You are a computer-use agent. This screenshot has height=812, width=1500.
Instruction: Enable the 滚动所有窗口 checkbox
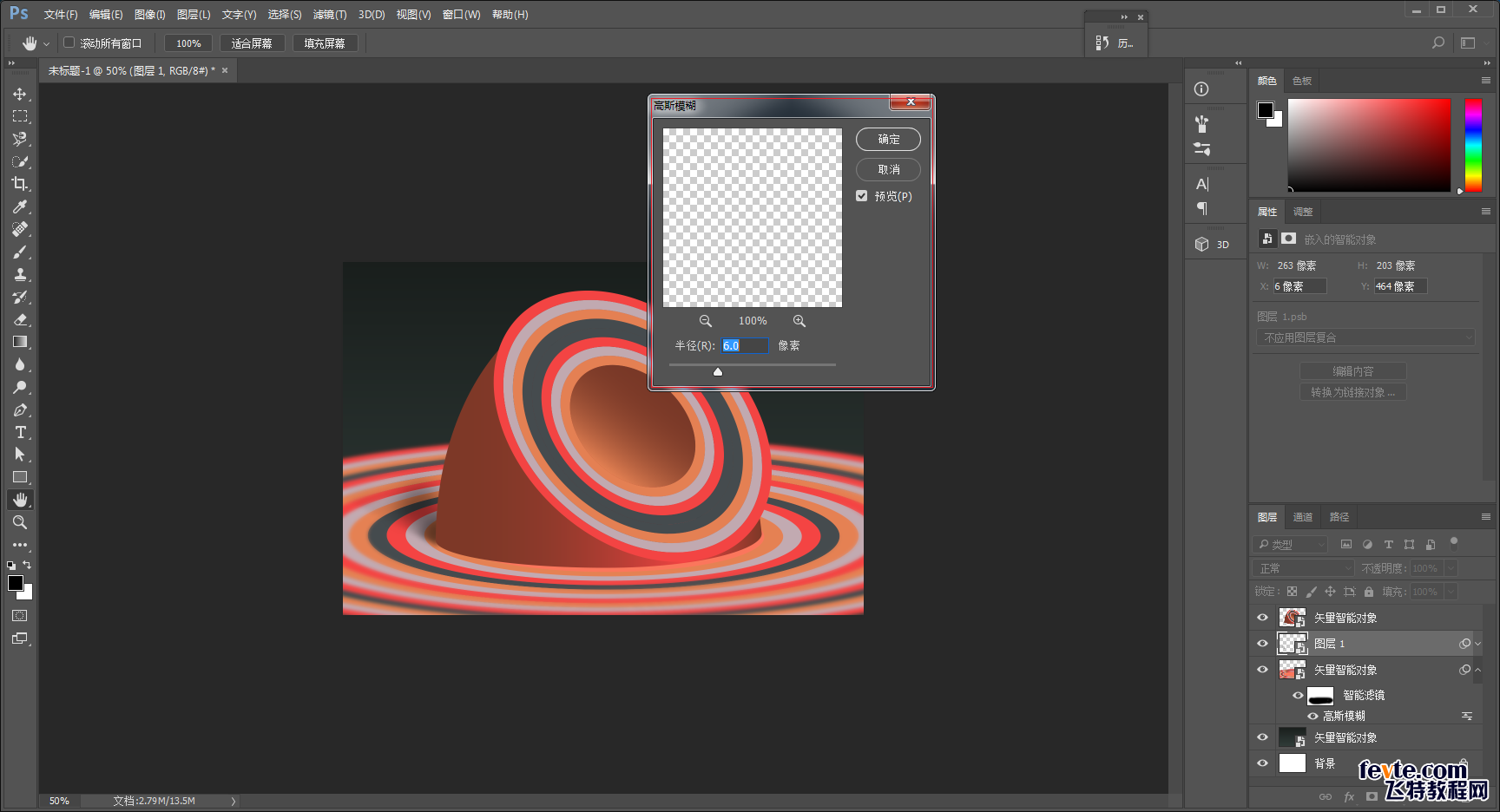pos(69,43)
